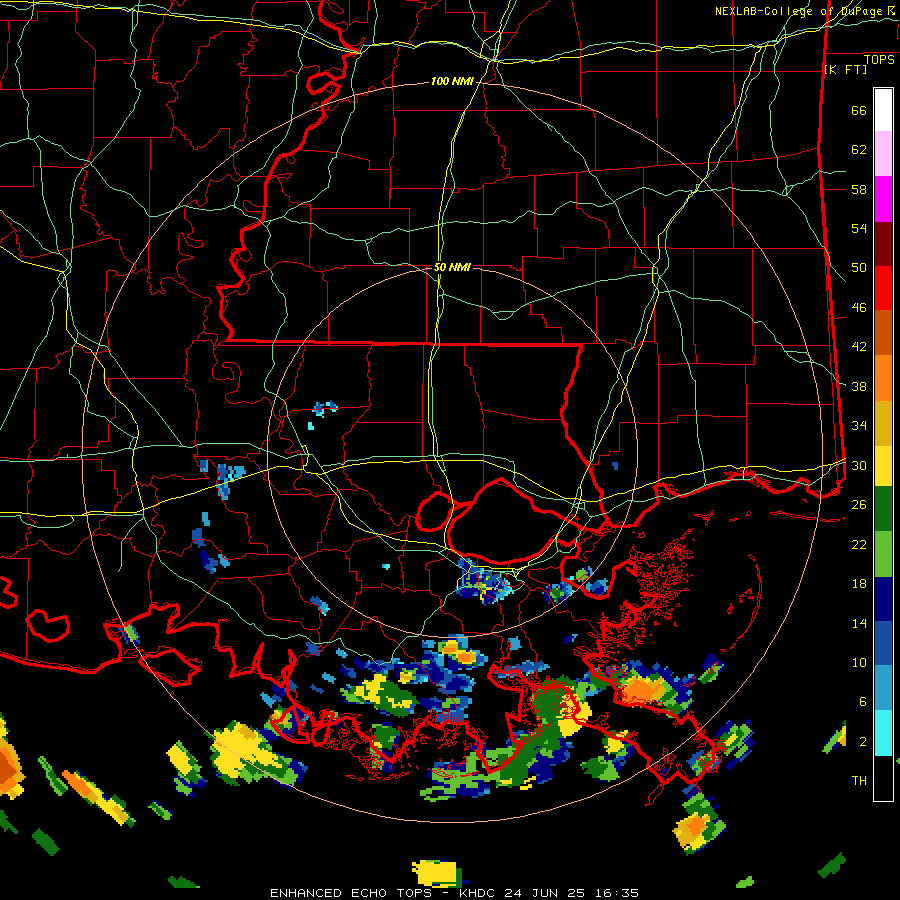Click the "50 NMI" range ring label
This screenshot has height=900, width=900.
click(452, 267)
